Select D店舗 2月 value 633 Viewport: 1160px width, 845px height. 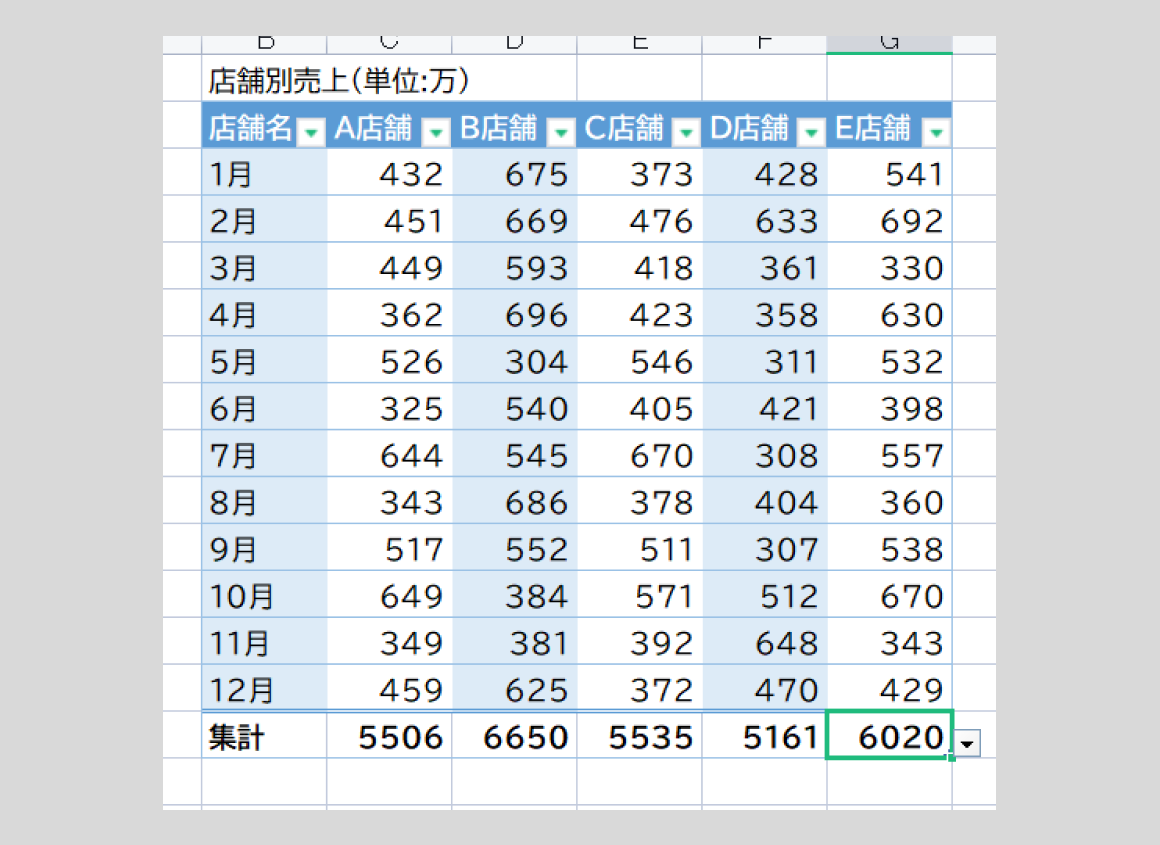click(764, 219)
